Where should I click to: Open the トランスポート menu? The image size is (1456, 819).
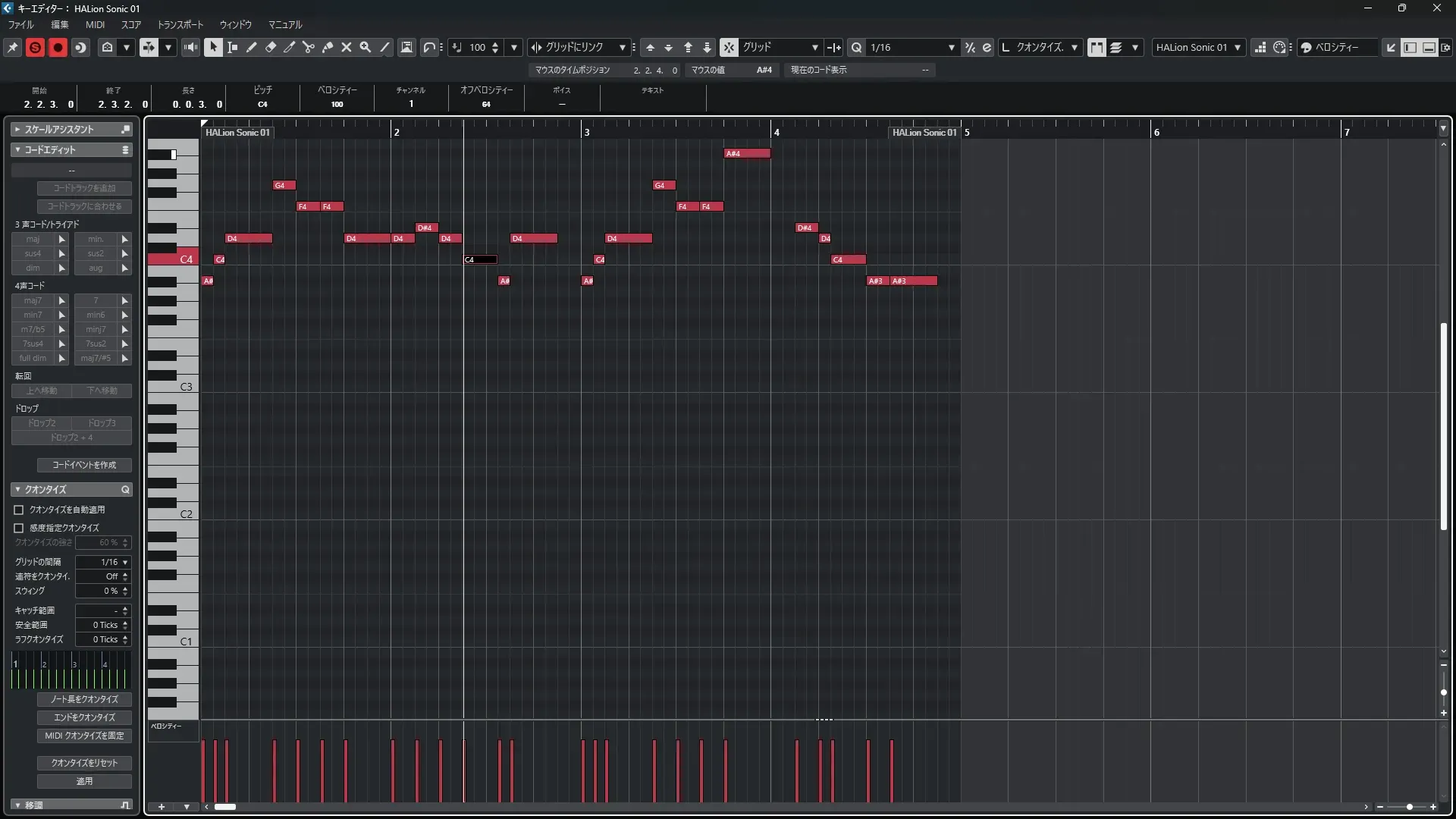tap(180, 24)
